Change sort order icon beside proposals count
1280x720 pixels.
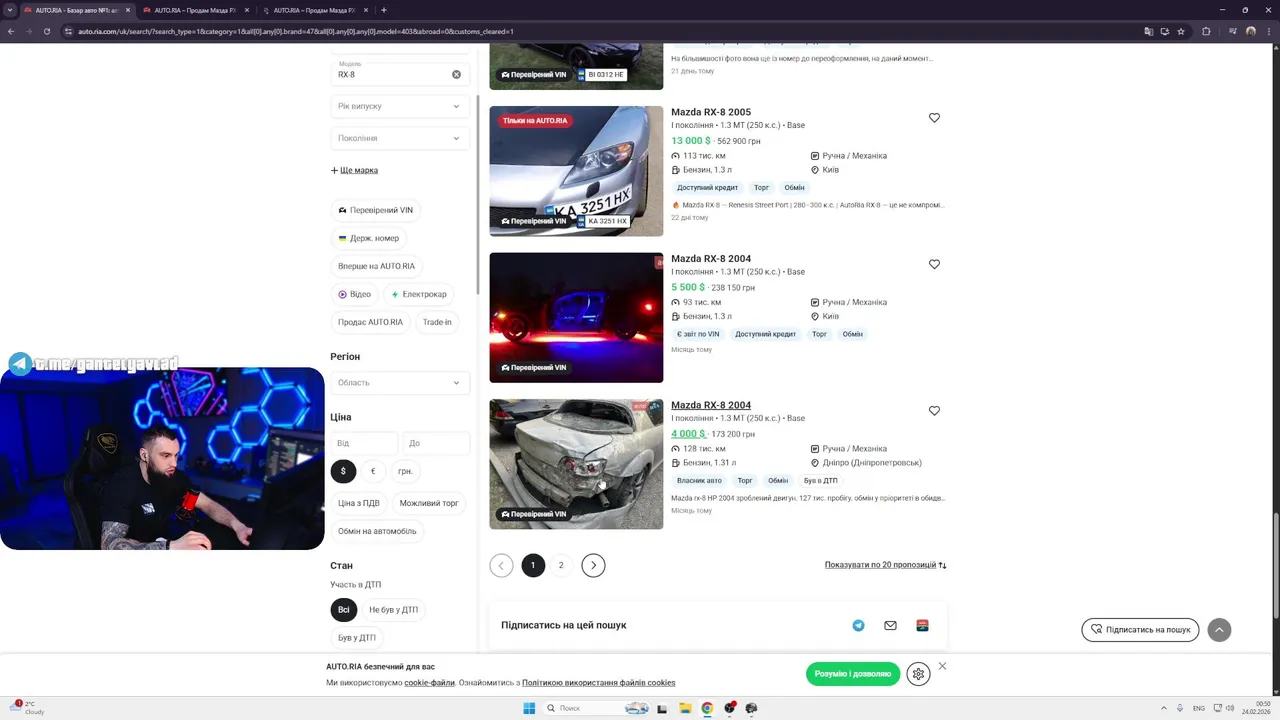tap(942, 565)
